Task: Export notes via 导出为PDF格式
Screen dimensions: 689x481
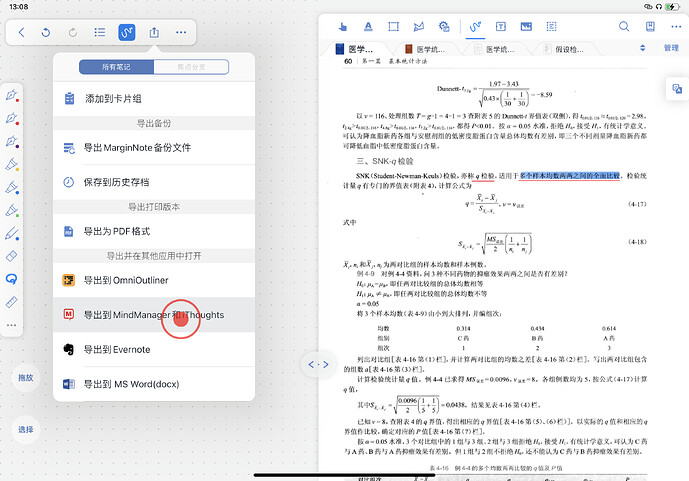Action: coord(154,231)
